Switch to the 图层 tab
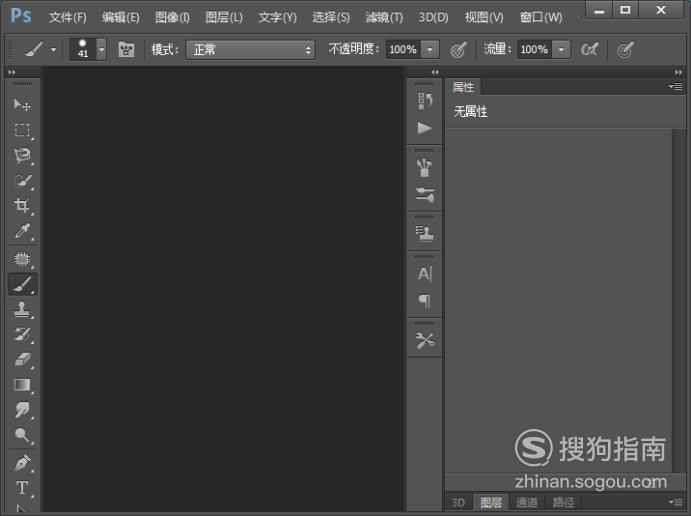Image resolution: width=691 pixels, height=516 pixels. point(491,502)
